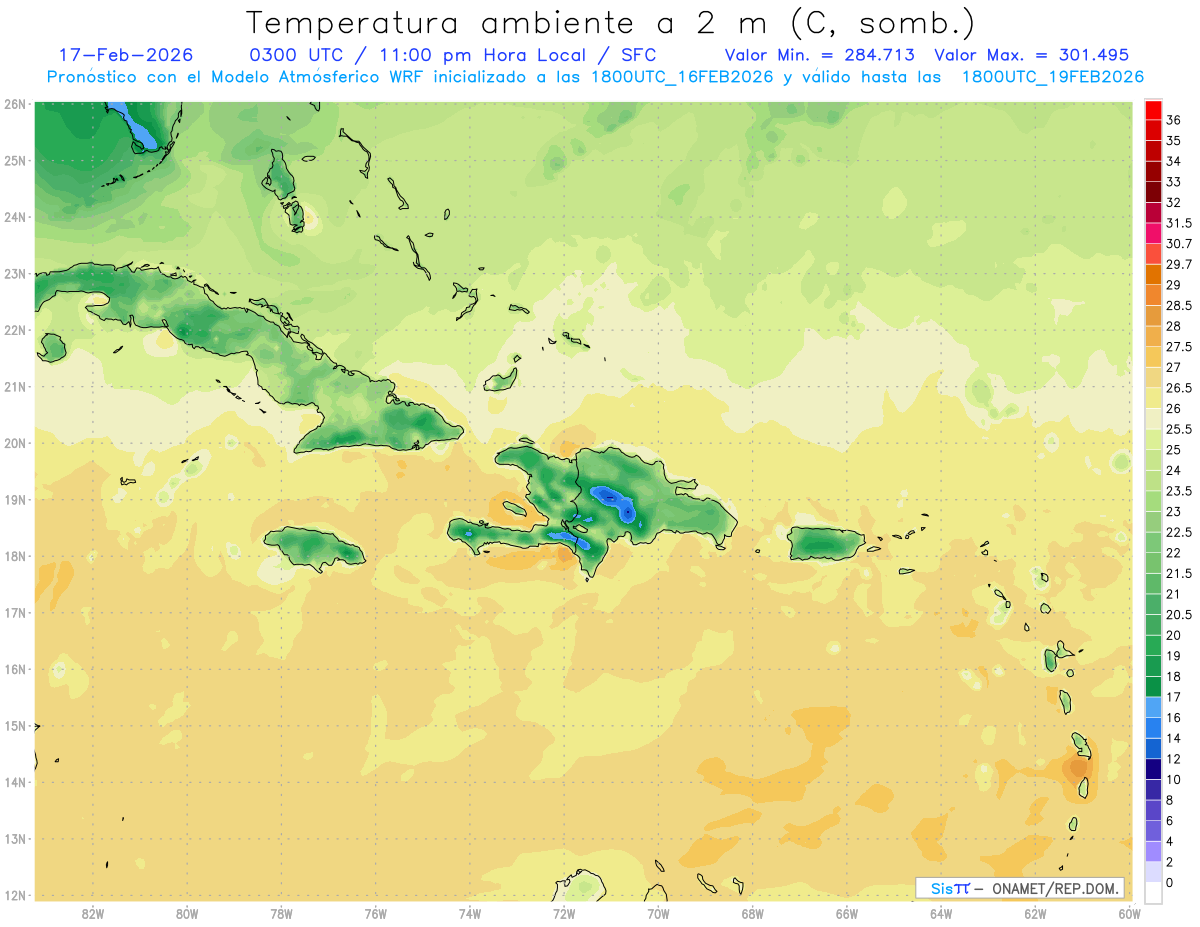Viewport: 1200px width, 927px height.
Task: Click the 'Valor Min. = 284.713' value
Action: click(818, 55)
